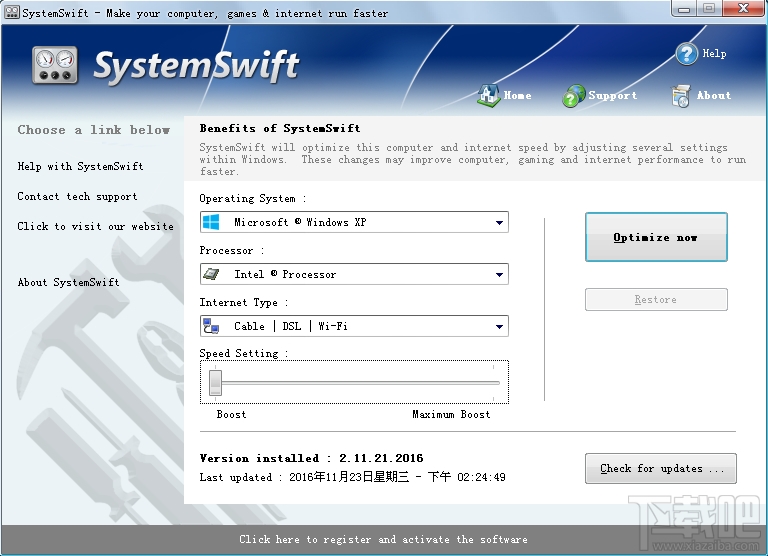The width and height of the screenshot is (768, 556).
Task: Open About SystemSwift sidebar link
Action: (69, 282)
